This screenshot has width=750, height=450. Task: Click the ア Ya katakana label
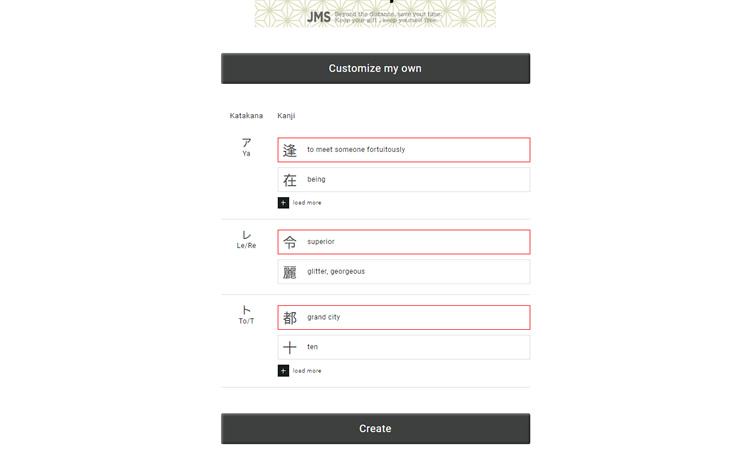pyautogui.click(x=246, y=147)
